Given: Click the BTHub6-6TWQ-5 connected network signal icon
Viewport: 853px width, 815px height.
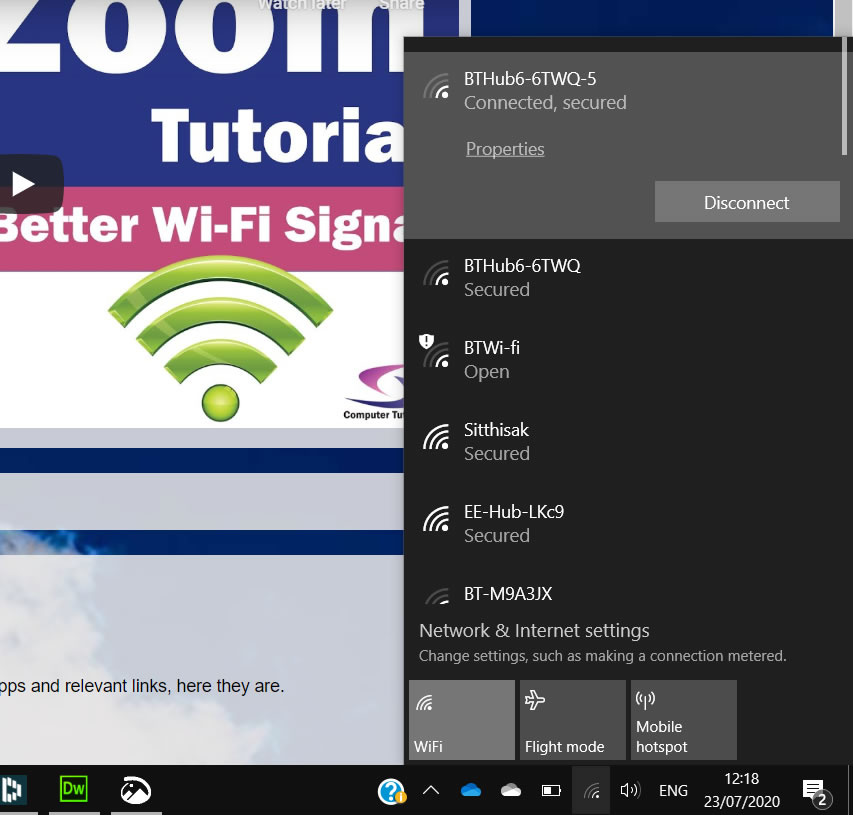Looking at the screenshot, I should tap(437, 87).
